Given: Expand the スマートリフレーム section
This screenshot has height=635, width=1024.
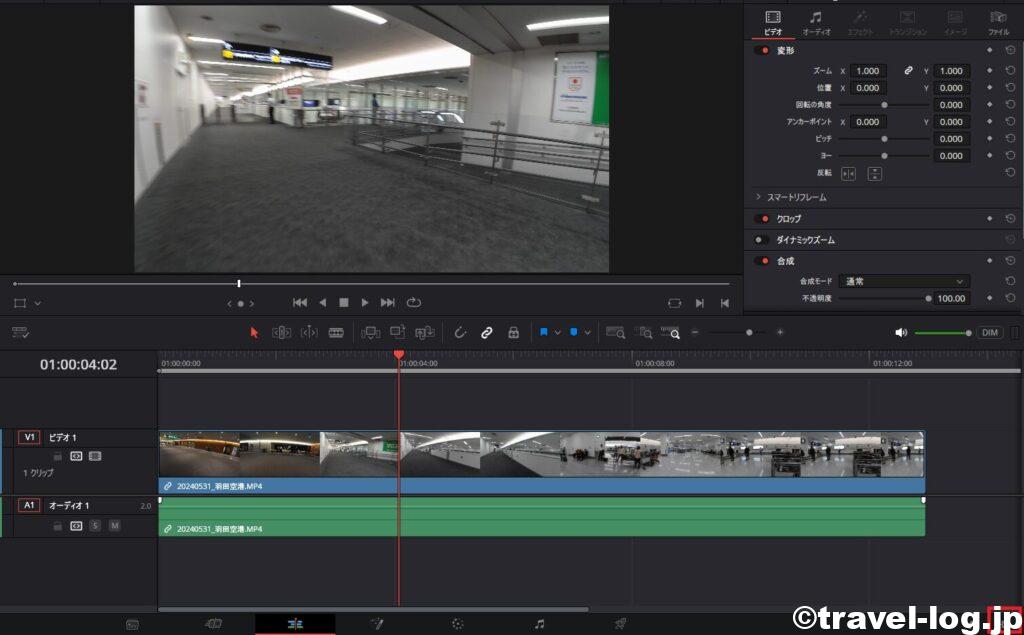Looking at the screenshot, I should pos(758,197).
